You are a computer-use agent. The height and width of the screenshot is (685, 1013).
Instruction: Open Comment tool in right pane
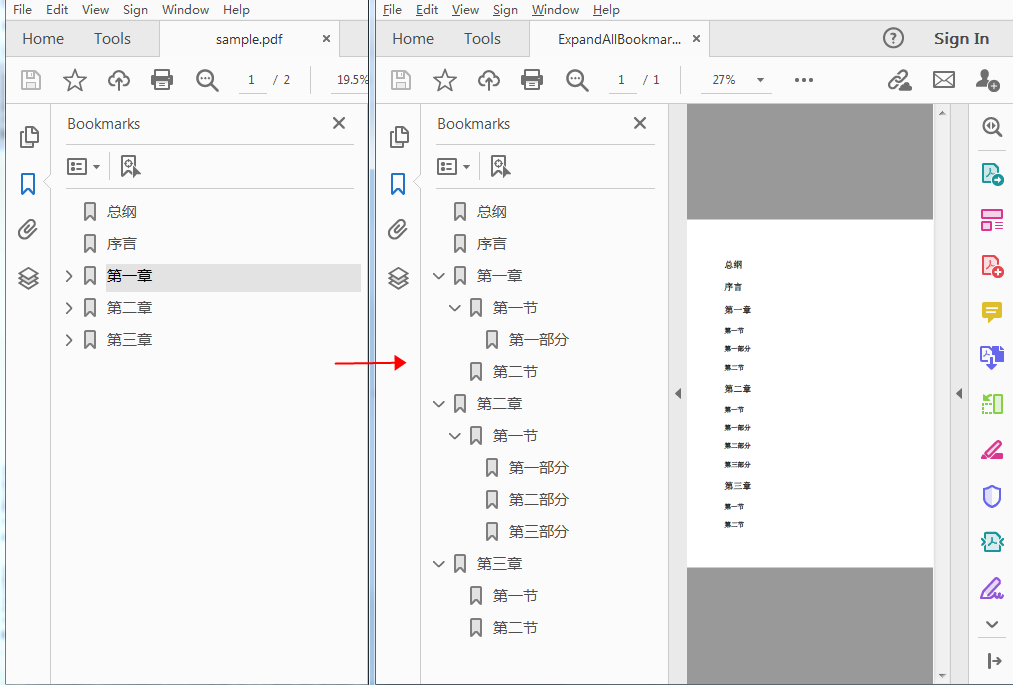[992, 312]
